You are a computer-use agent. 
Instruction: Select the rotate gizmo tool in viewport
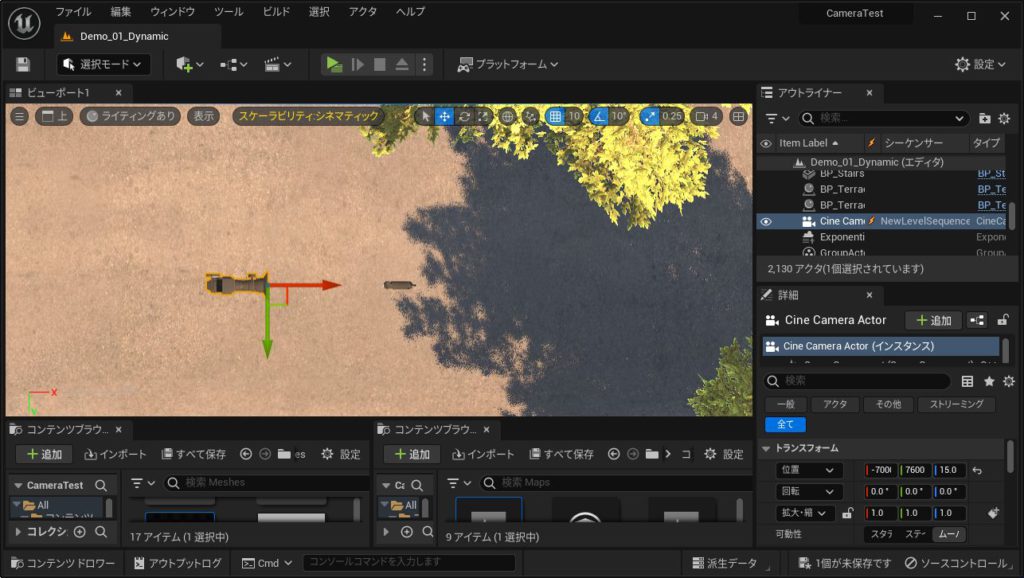click(x=464, y=116)
